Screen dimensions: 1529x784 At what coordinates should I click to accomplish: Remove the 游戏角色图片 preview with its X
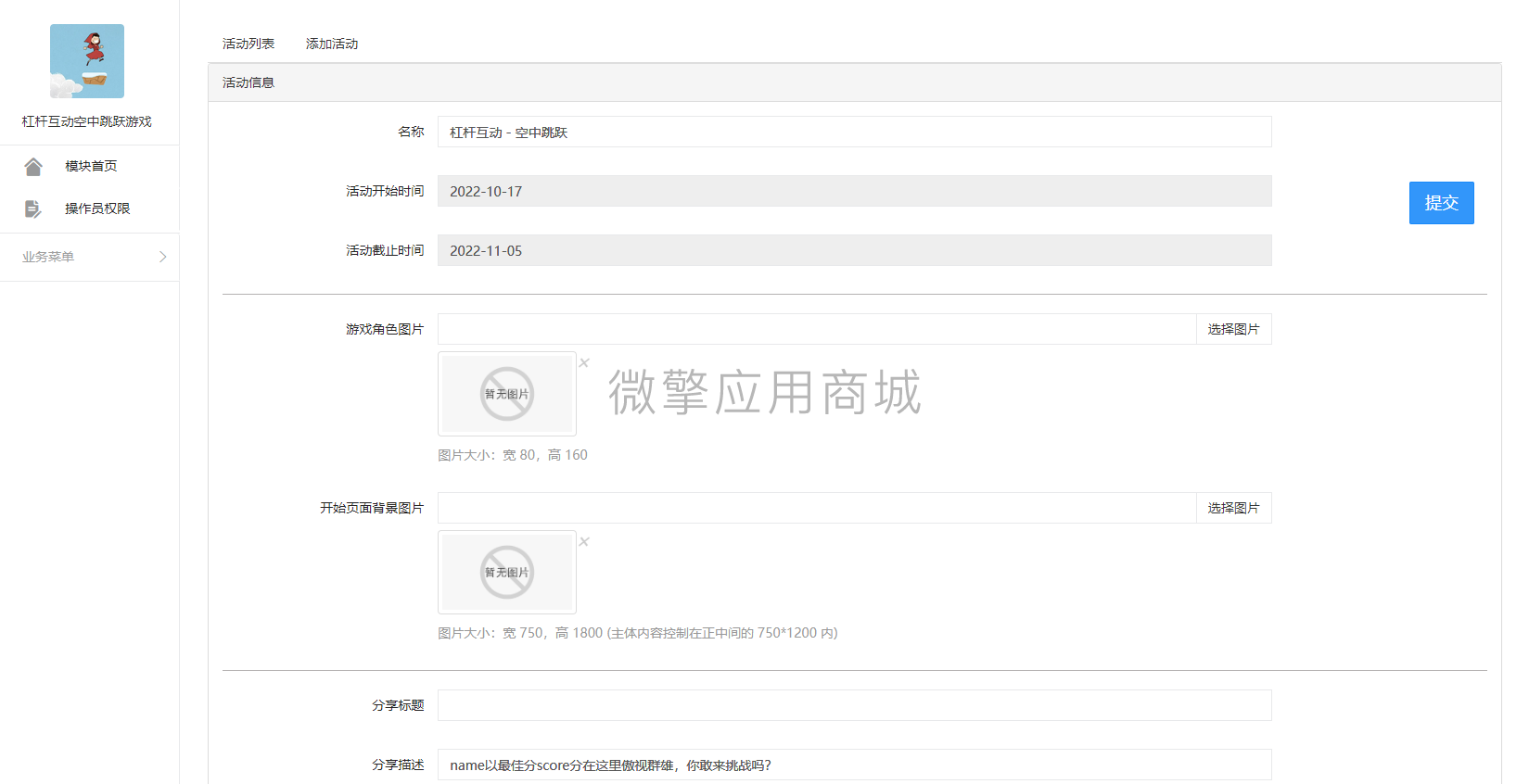pos(584,363)
